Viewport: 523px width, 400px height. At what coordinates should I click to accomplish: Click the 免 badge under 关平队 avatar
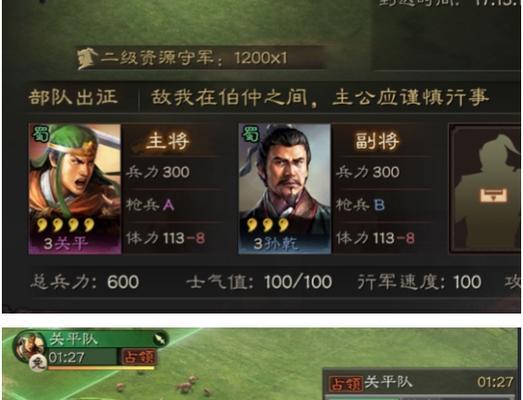coord(37,363)
